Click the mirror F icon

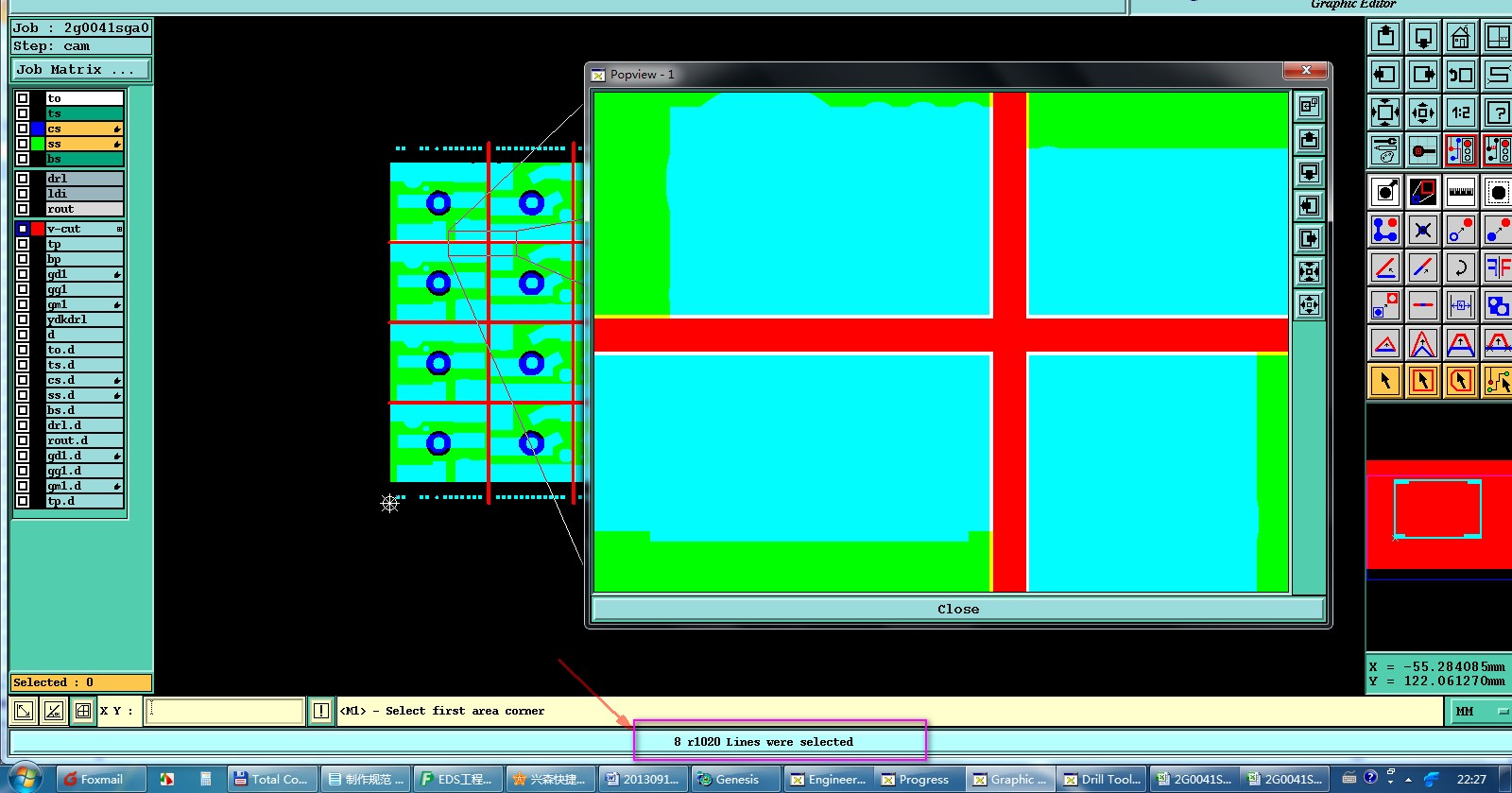(1498, 267)
